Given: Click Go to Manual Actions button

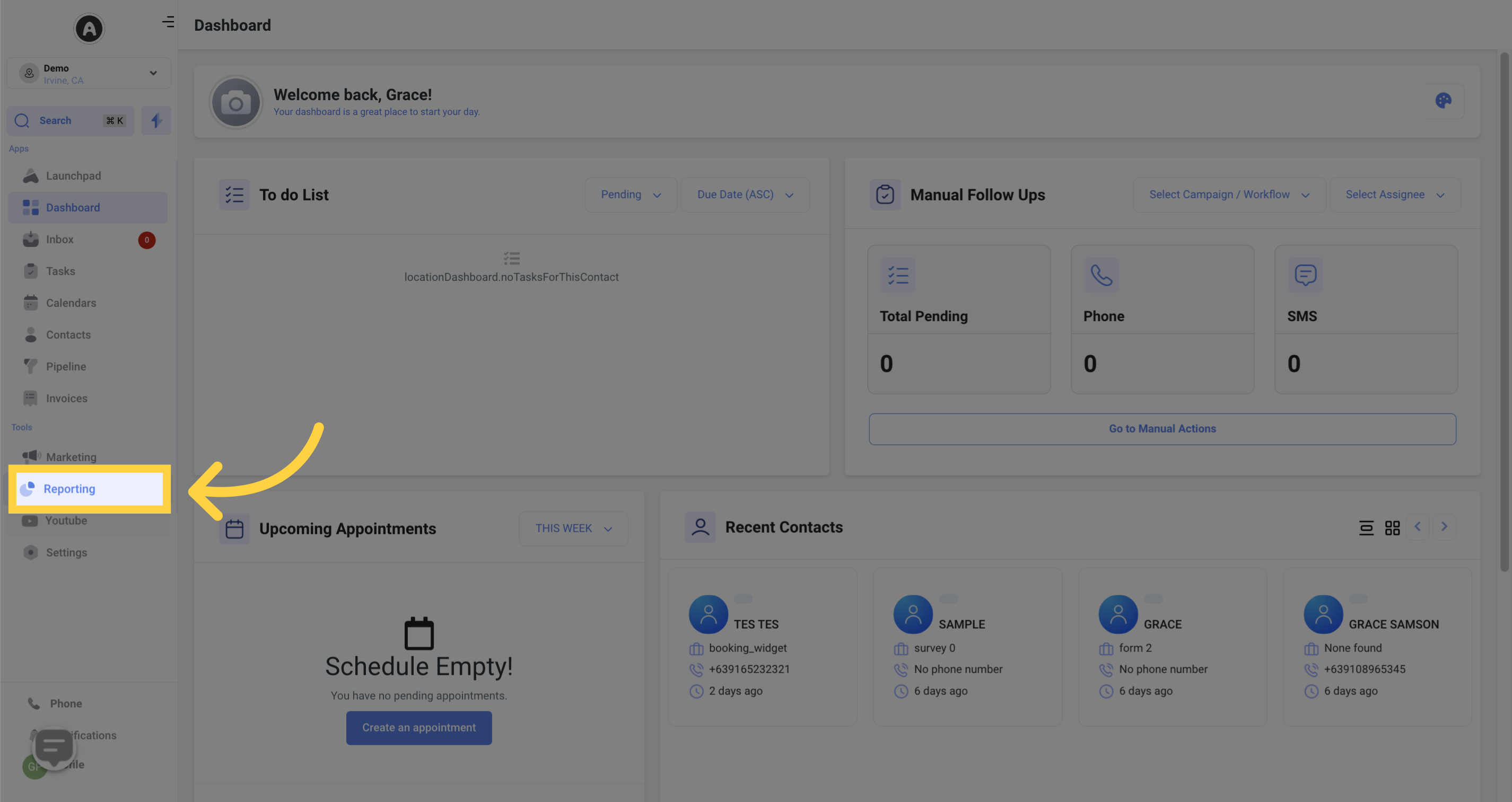Looking at the screenshot, I should pyautogui.click(x=1162, y=428).
